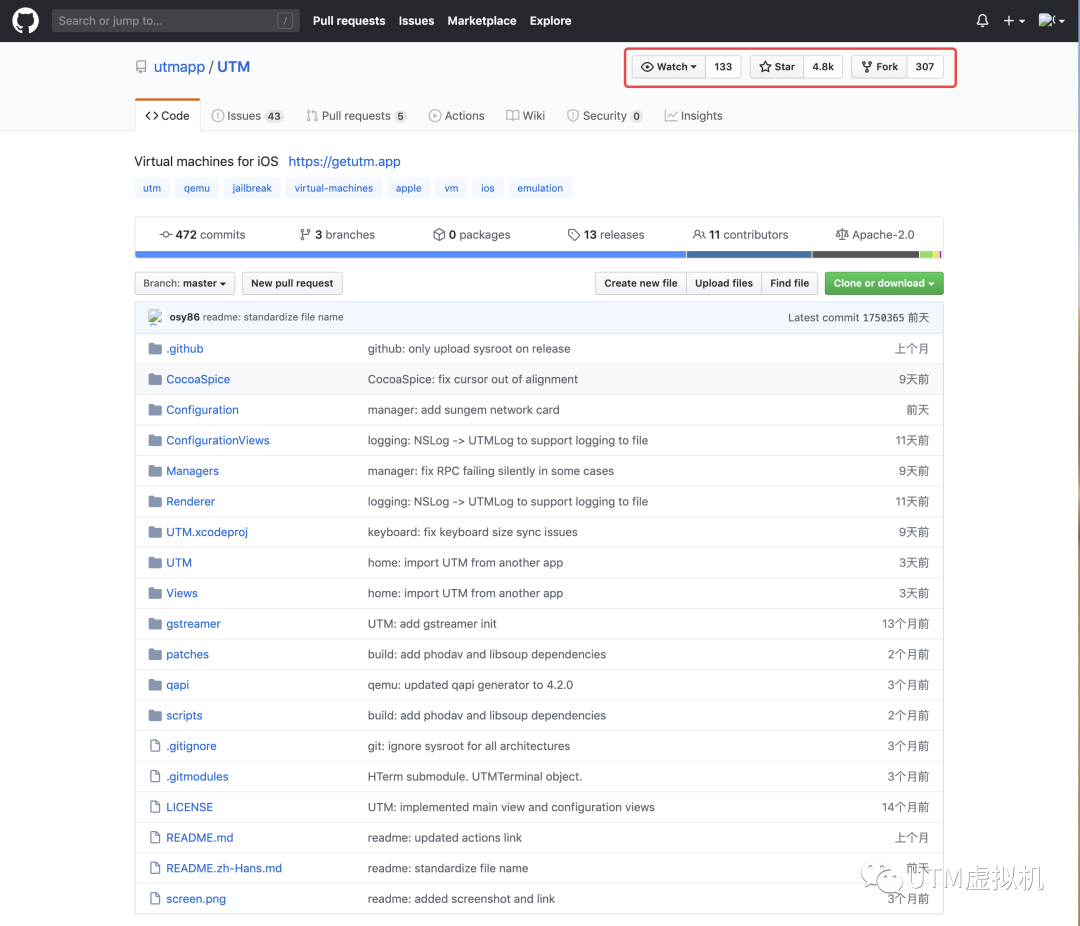
Task: Open the latest commit hash 1750365
Action: point(883,318)
